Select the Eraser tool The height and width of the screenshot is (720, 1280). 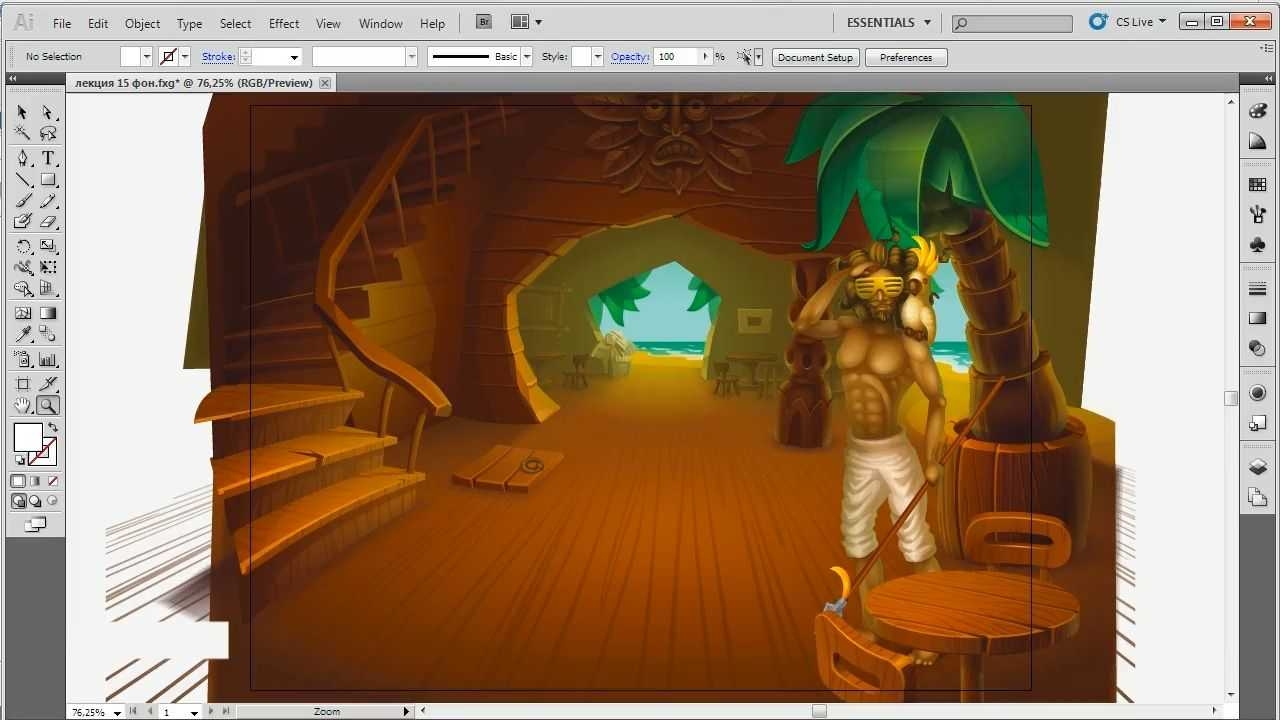pyautogui.click(x=47, y=223)
